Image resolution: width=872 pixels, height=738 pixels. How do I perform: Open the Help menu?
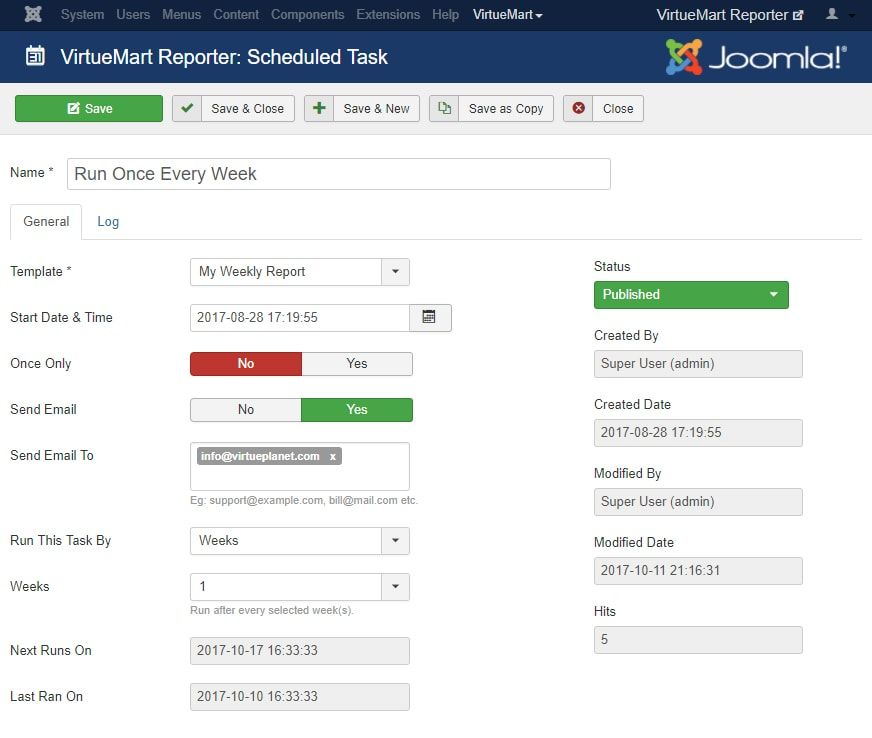click(x=445, y=14)
